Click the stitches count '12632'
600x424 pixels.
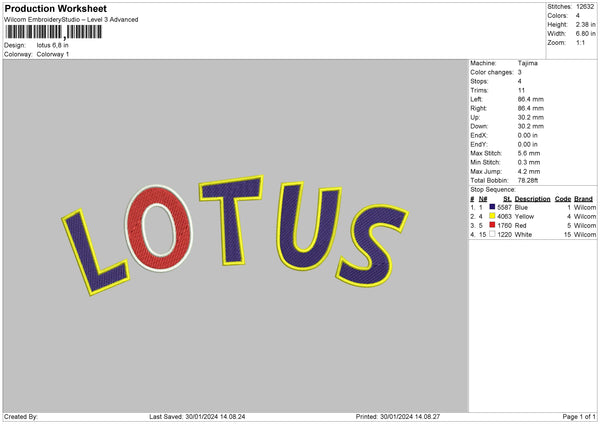(x=585, y=7)
